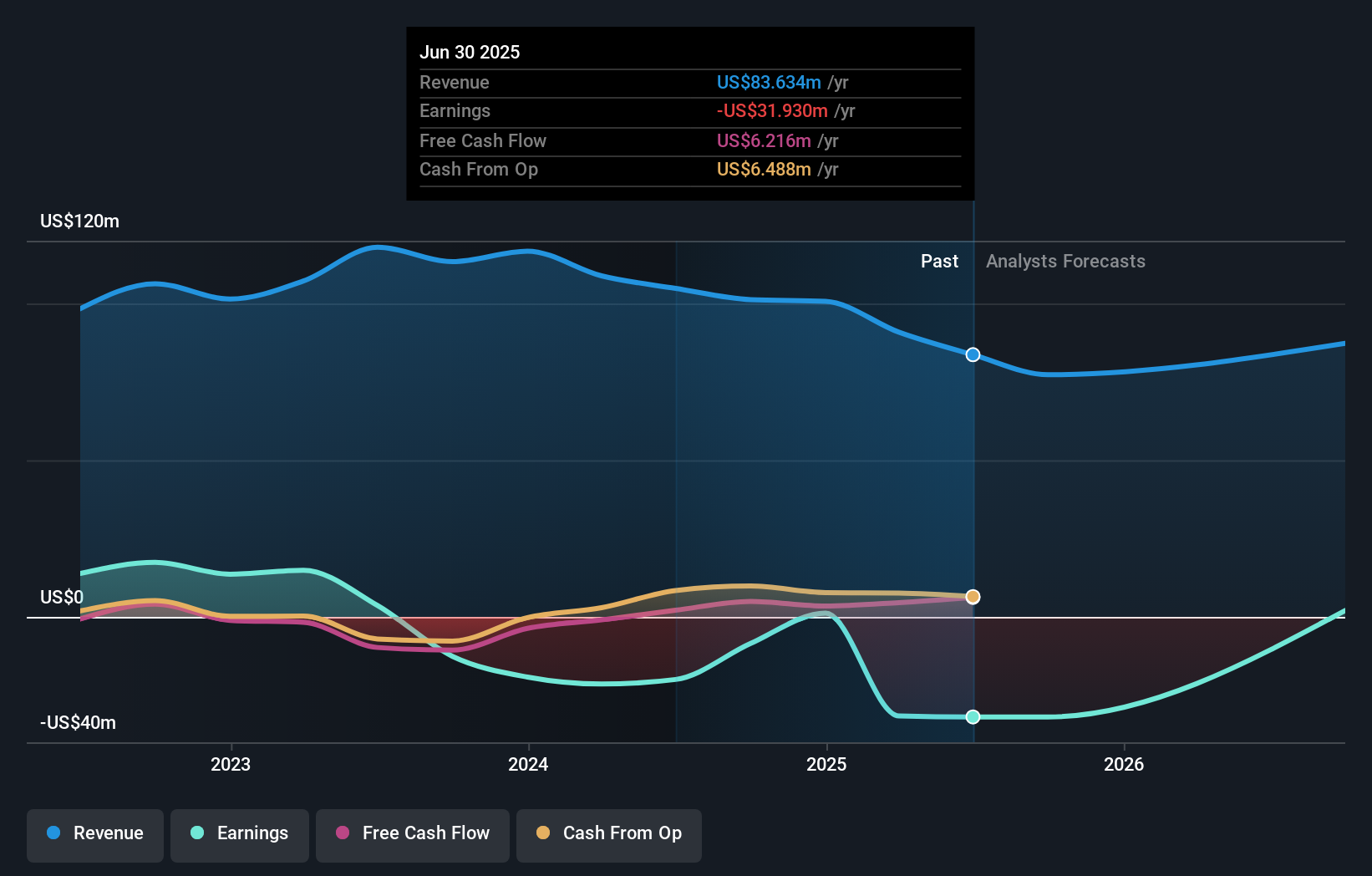
Task: Open the Analysts Forecasts section
Action: [1065, 261]
